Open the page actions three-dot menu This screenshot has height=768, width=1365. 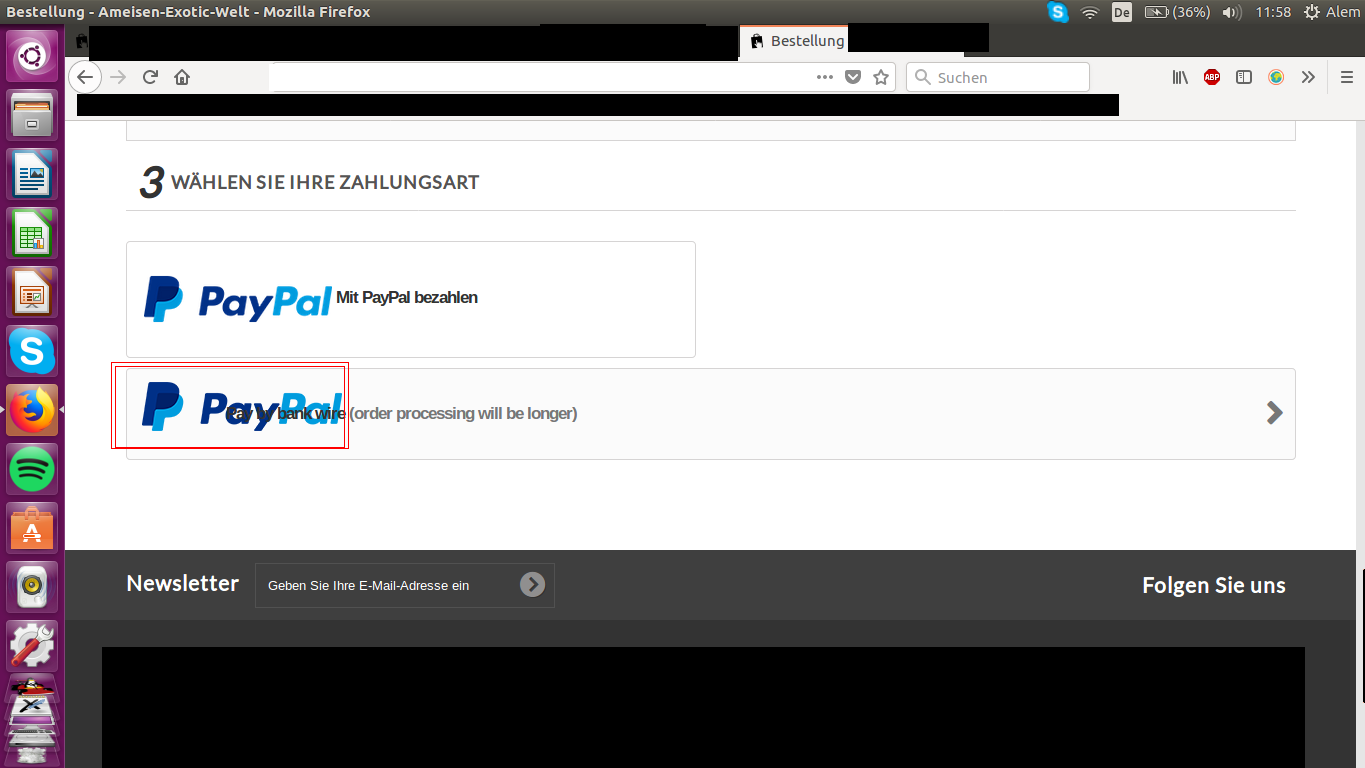[825, 77]
